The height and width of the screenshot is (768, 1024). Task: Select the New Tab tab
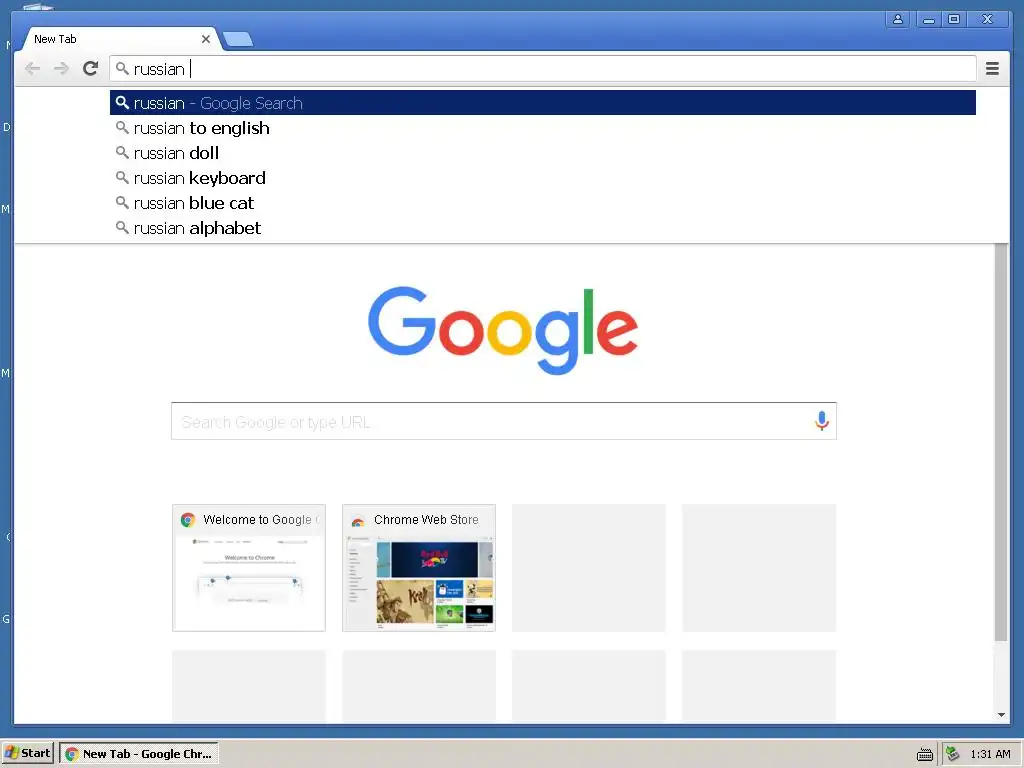click(121, 39)
